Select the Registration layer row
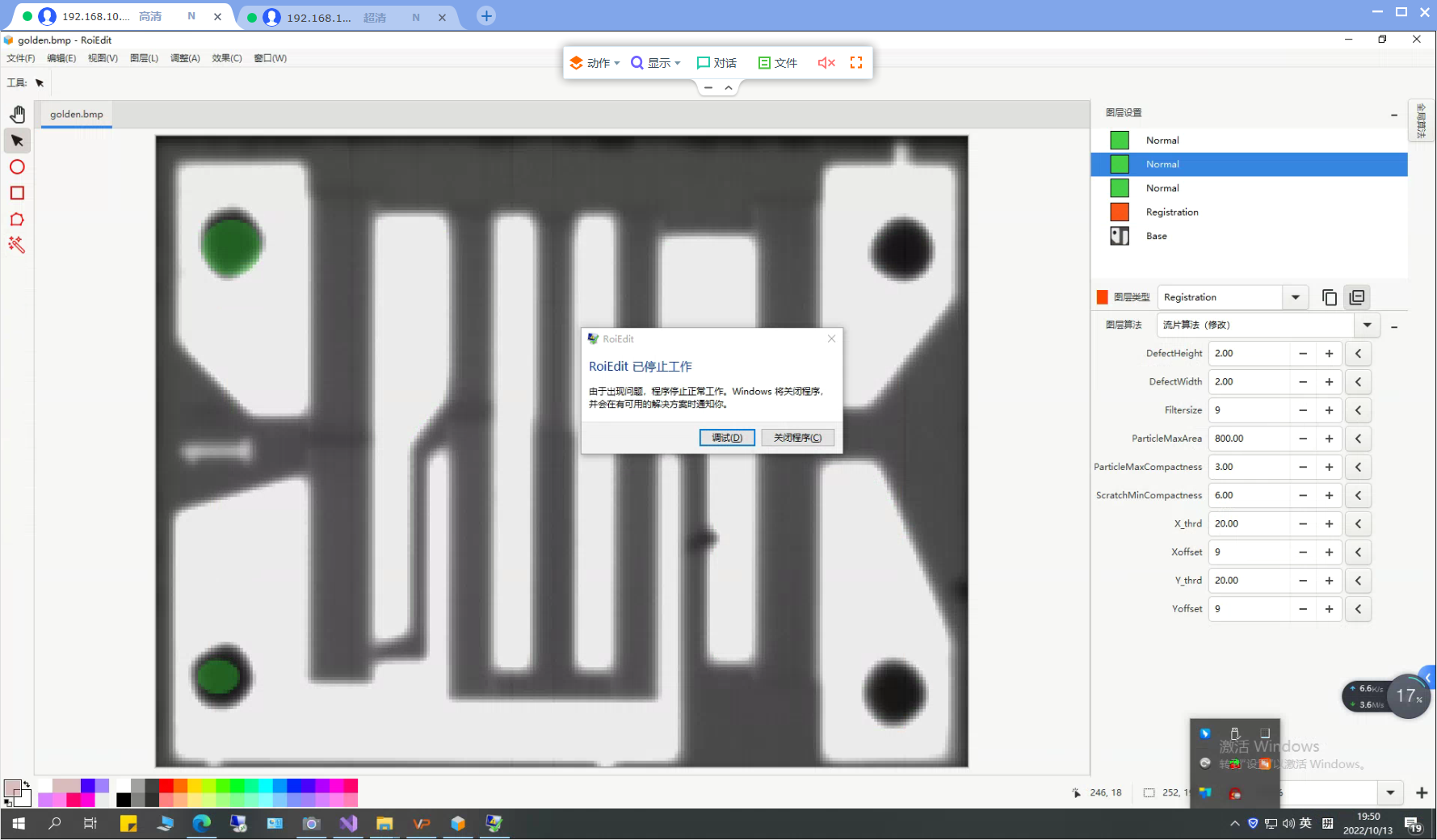The image size is (1437, 840). 1249,212
